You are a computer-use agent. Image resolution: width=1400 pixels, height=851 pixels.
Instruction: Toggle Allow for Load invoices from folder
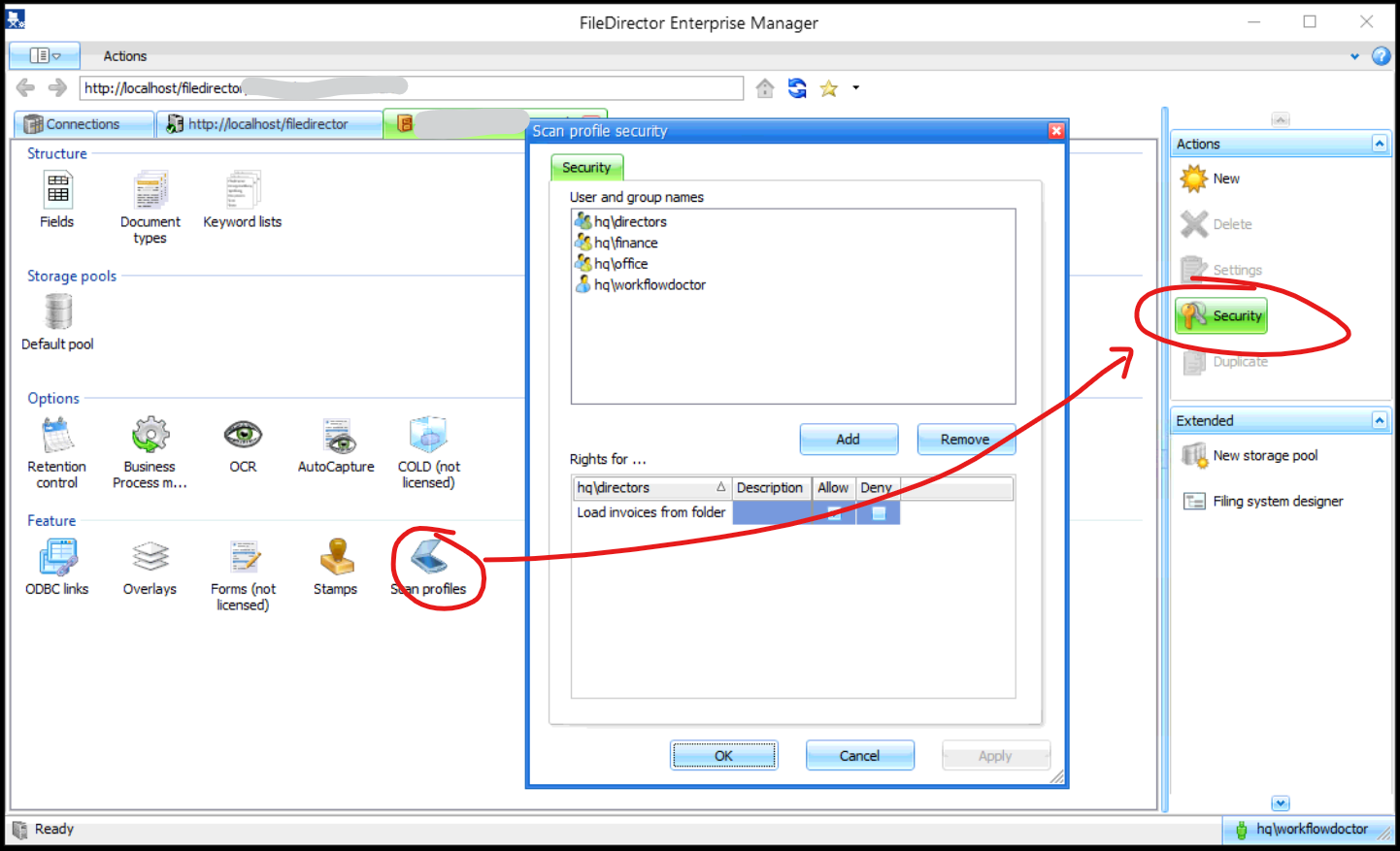pos(833,512)
